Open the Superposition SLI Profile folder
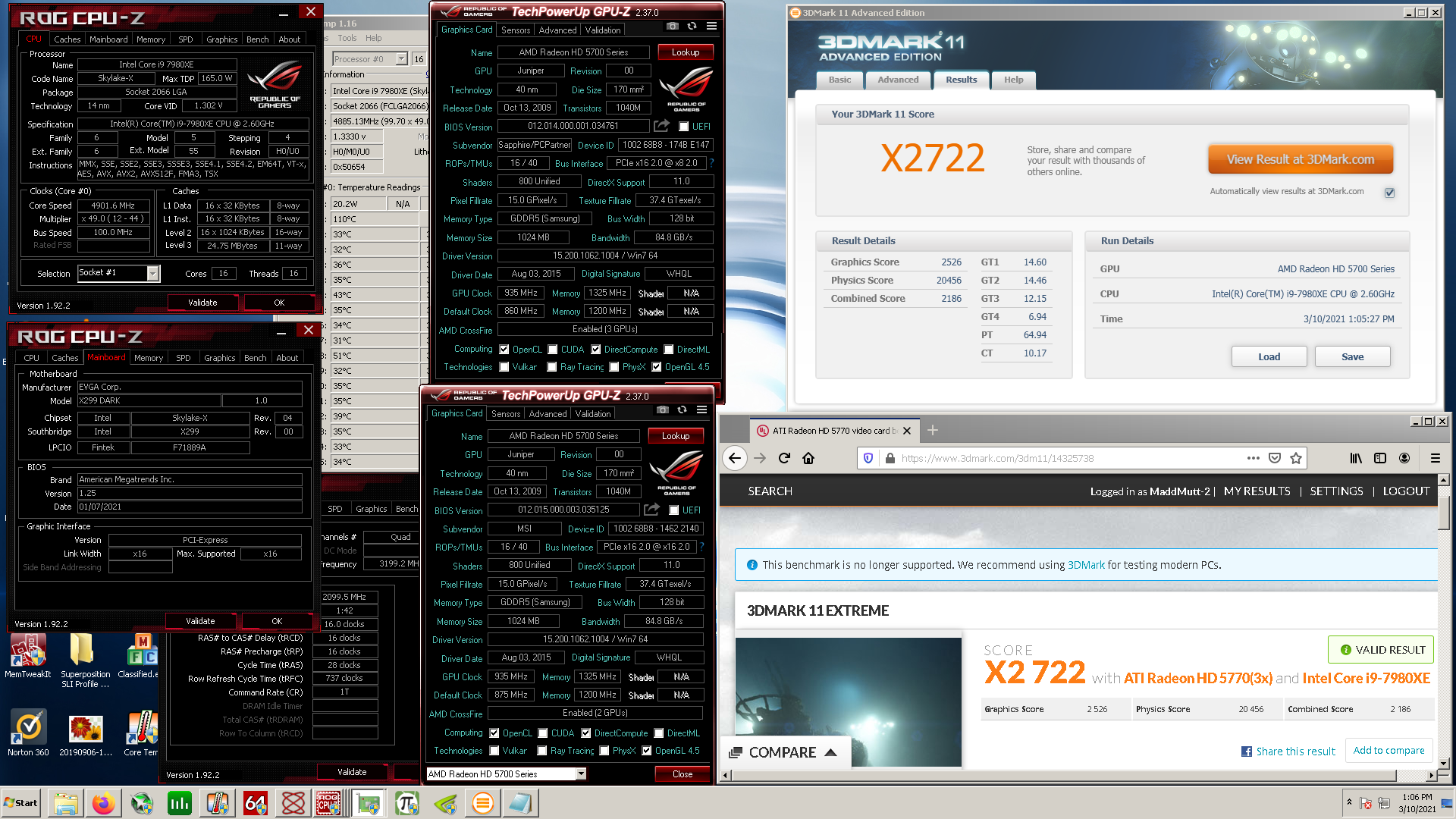Viewport: 1456px width, 819px height. pos(85,660)
